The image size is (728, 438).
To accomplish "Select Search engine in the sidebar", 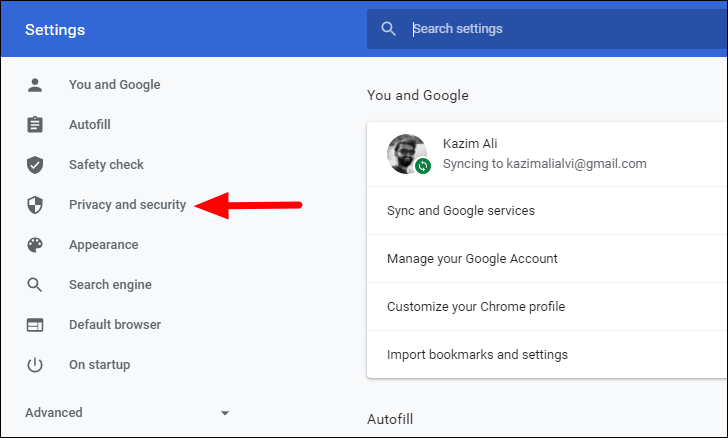I will (x=110, y=285).
